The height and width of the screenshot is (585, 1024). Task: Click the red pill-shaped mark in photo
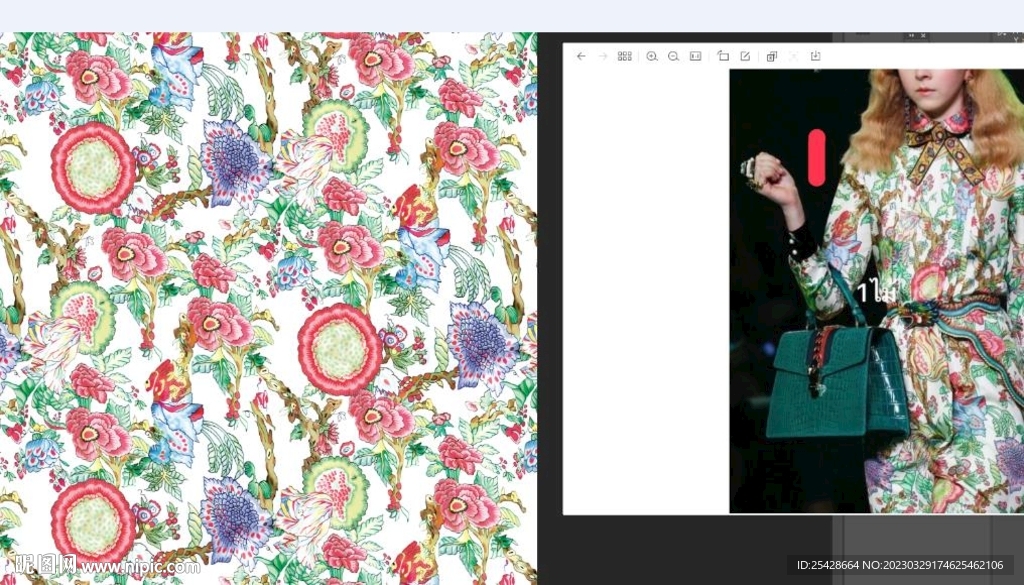click(x=816, y=157)
